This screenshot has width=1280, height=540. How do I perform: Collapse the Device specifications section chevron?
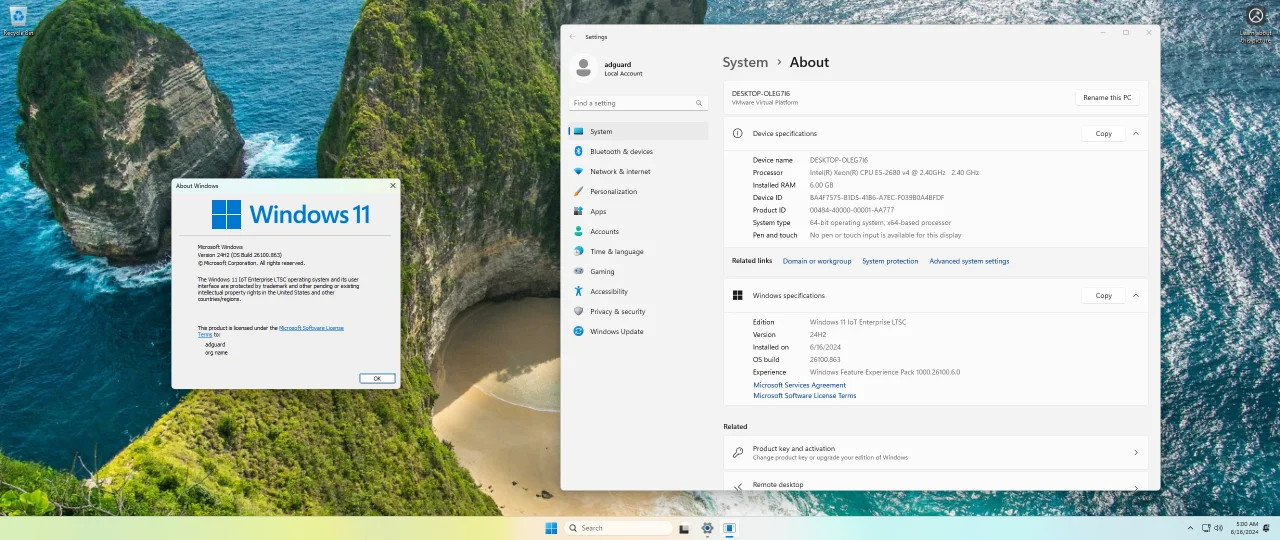(1136, 133)
